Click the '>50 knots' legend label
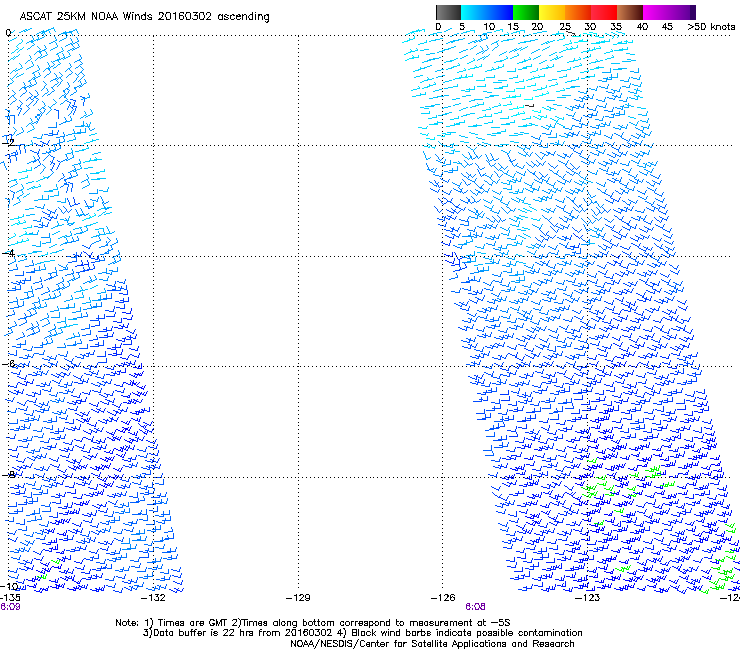 (x=711, y=27)
